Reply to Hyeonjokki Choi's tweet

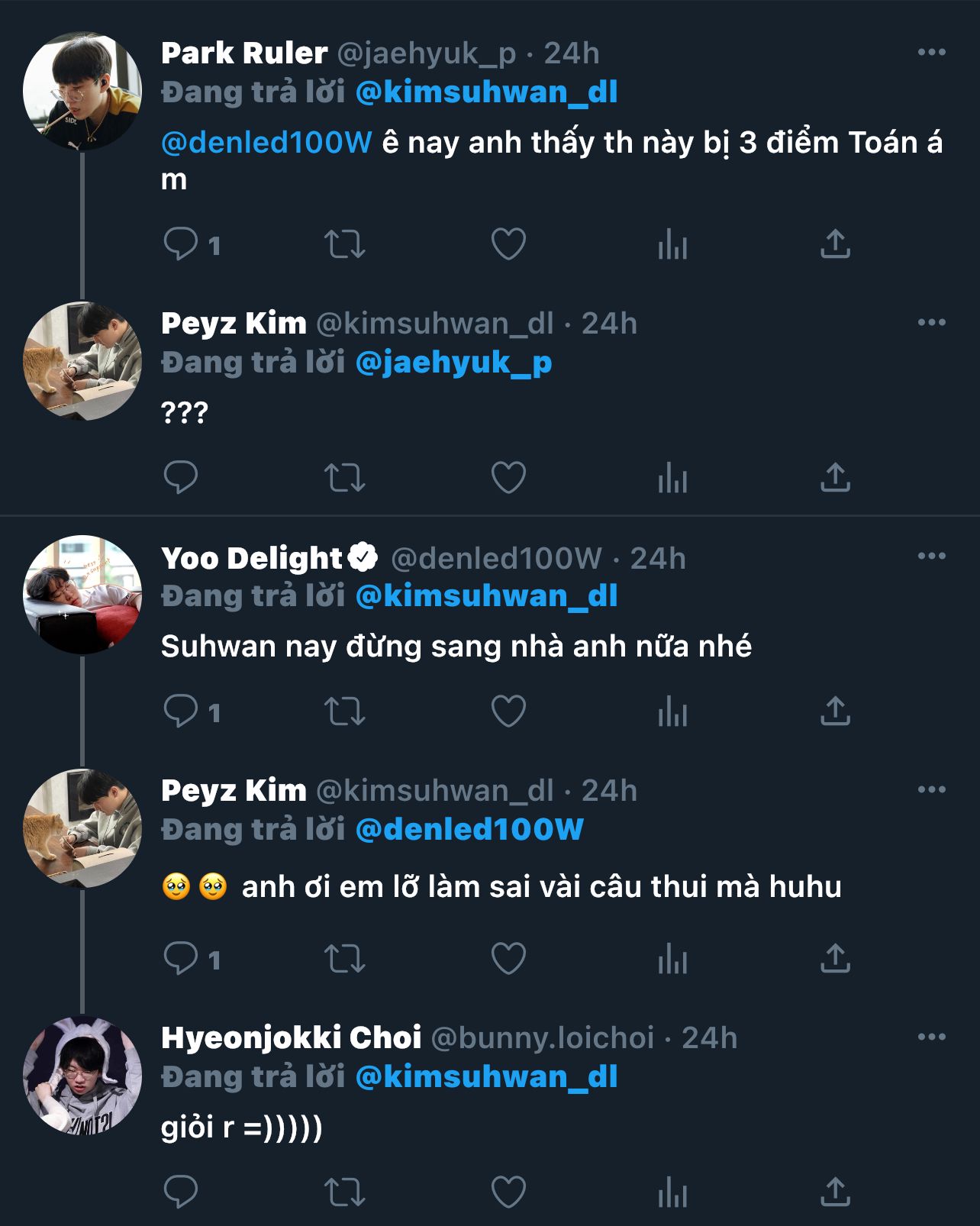(181, 1192)
